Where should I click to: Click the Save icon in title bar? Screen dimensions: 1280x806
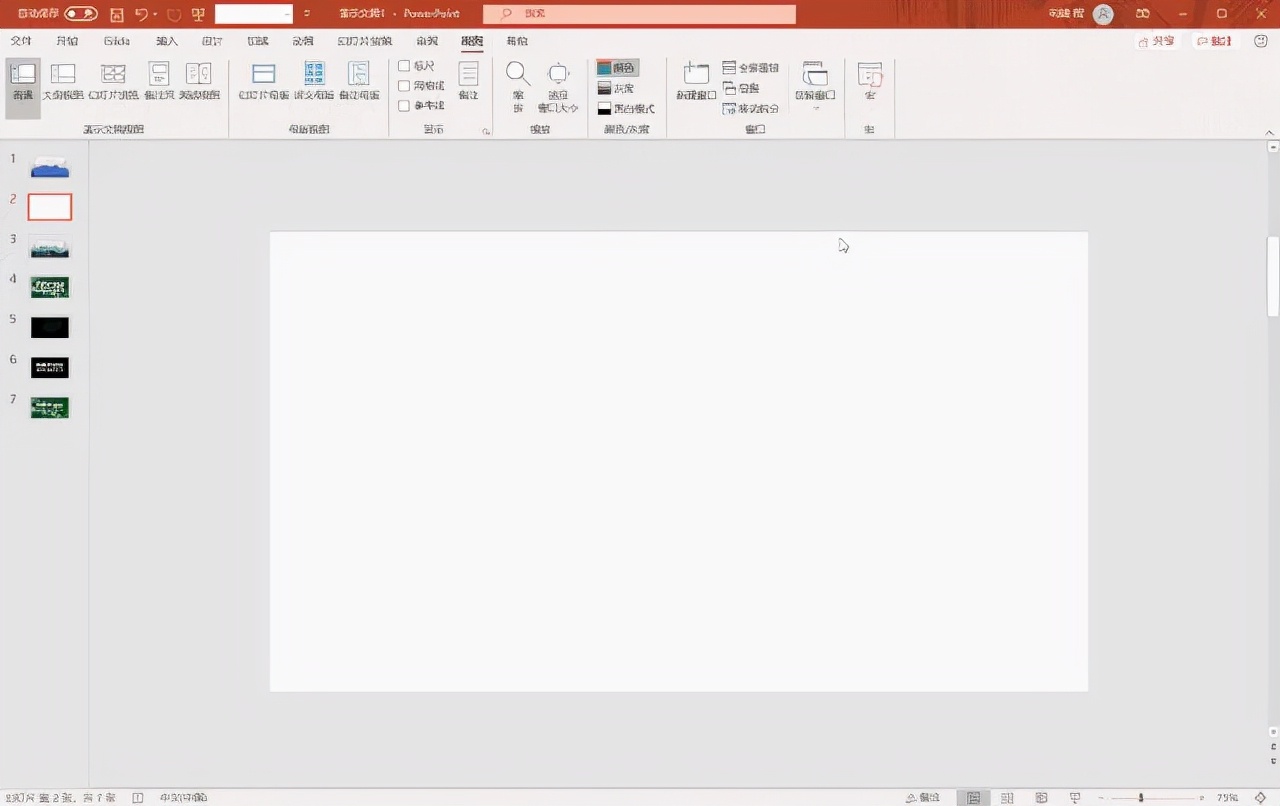click(x=117, y=14)
